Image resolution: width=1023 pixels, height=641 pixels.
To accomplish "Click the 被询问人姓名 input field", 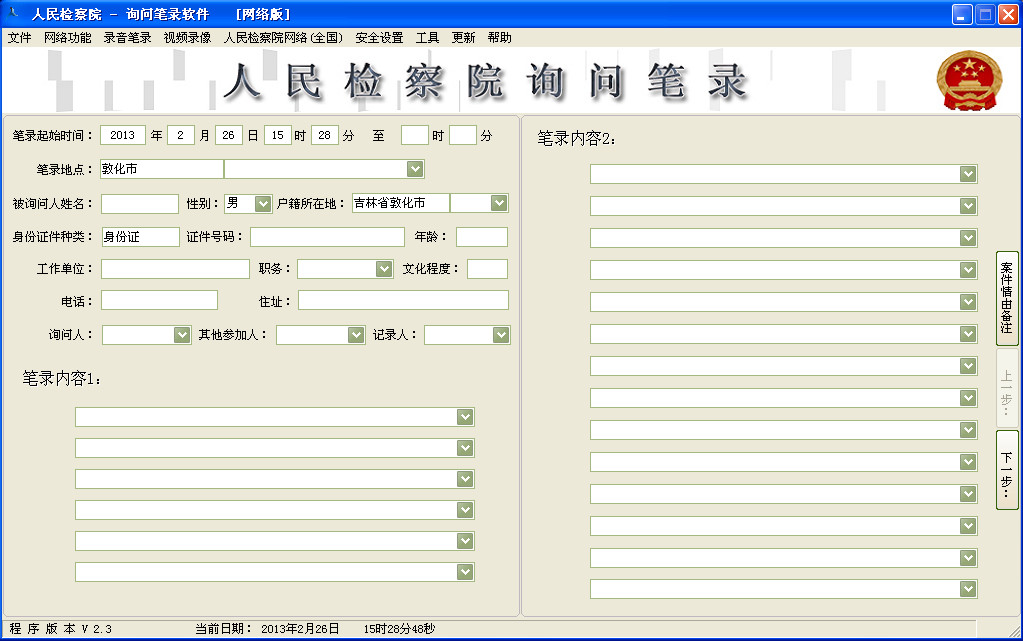I will 139,202.
